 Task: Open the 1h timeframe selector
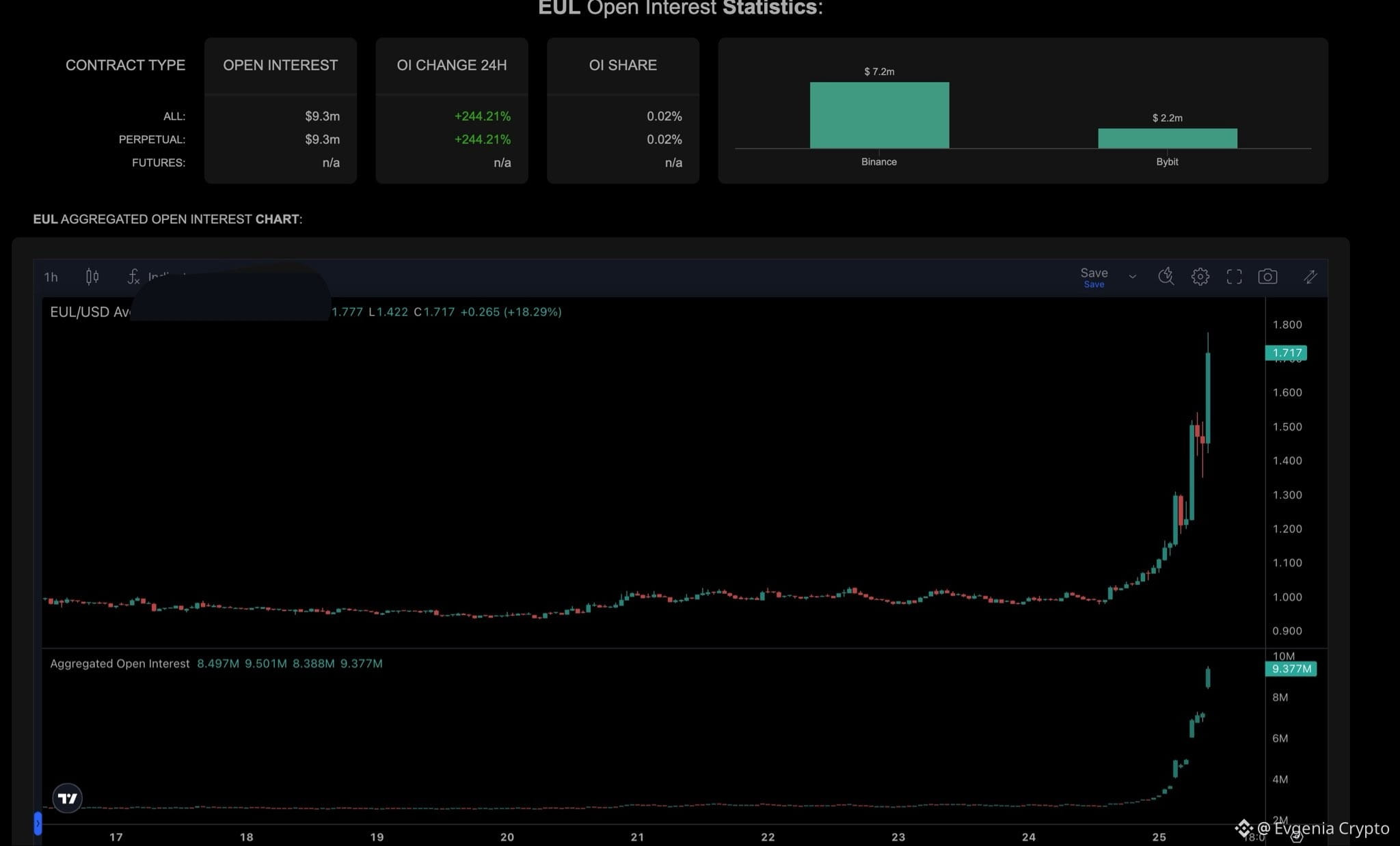click(x=51, y=277)
